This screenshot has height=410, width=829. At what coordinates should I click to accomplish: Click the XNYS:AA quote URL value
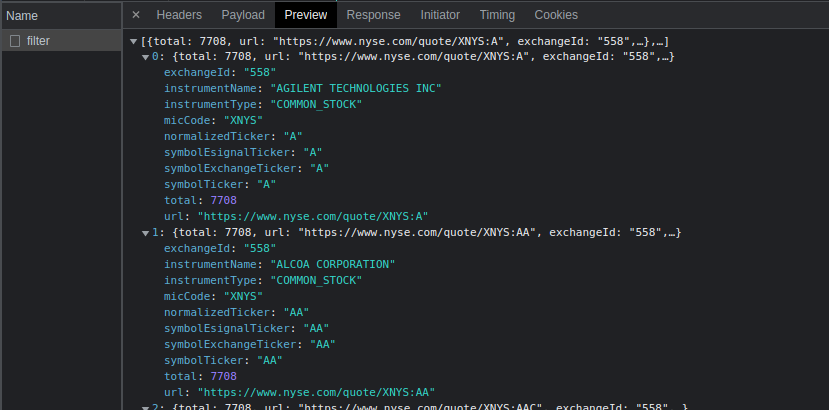pyautogui.click(x=316, y=391)
